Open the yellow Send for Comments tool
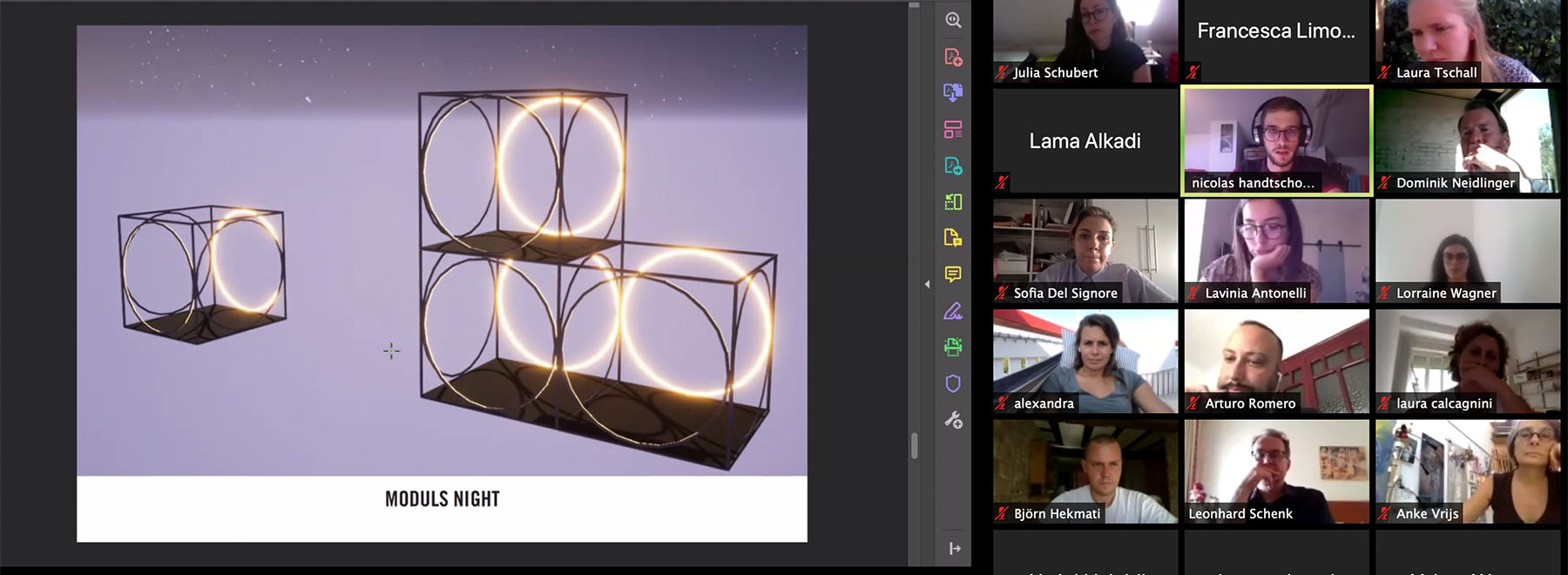The image size is (1568, 575). 953,238
